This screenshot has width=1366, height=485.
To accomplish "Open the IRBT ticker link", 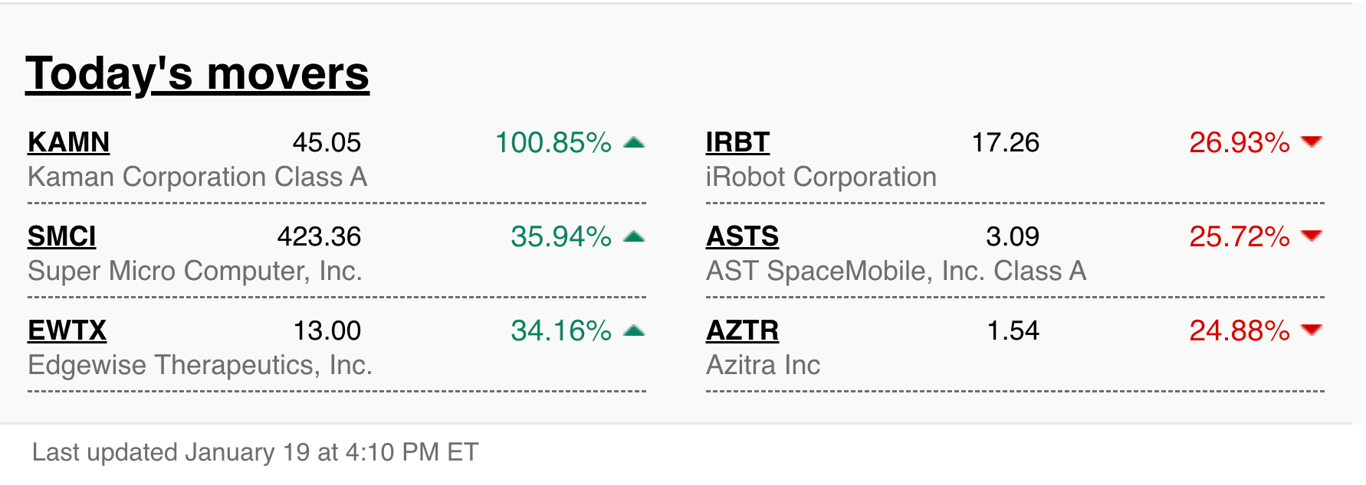I will (738, 143).
